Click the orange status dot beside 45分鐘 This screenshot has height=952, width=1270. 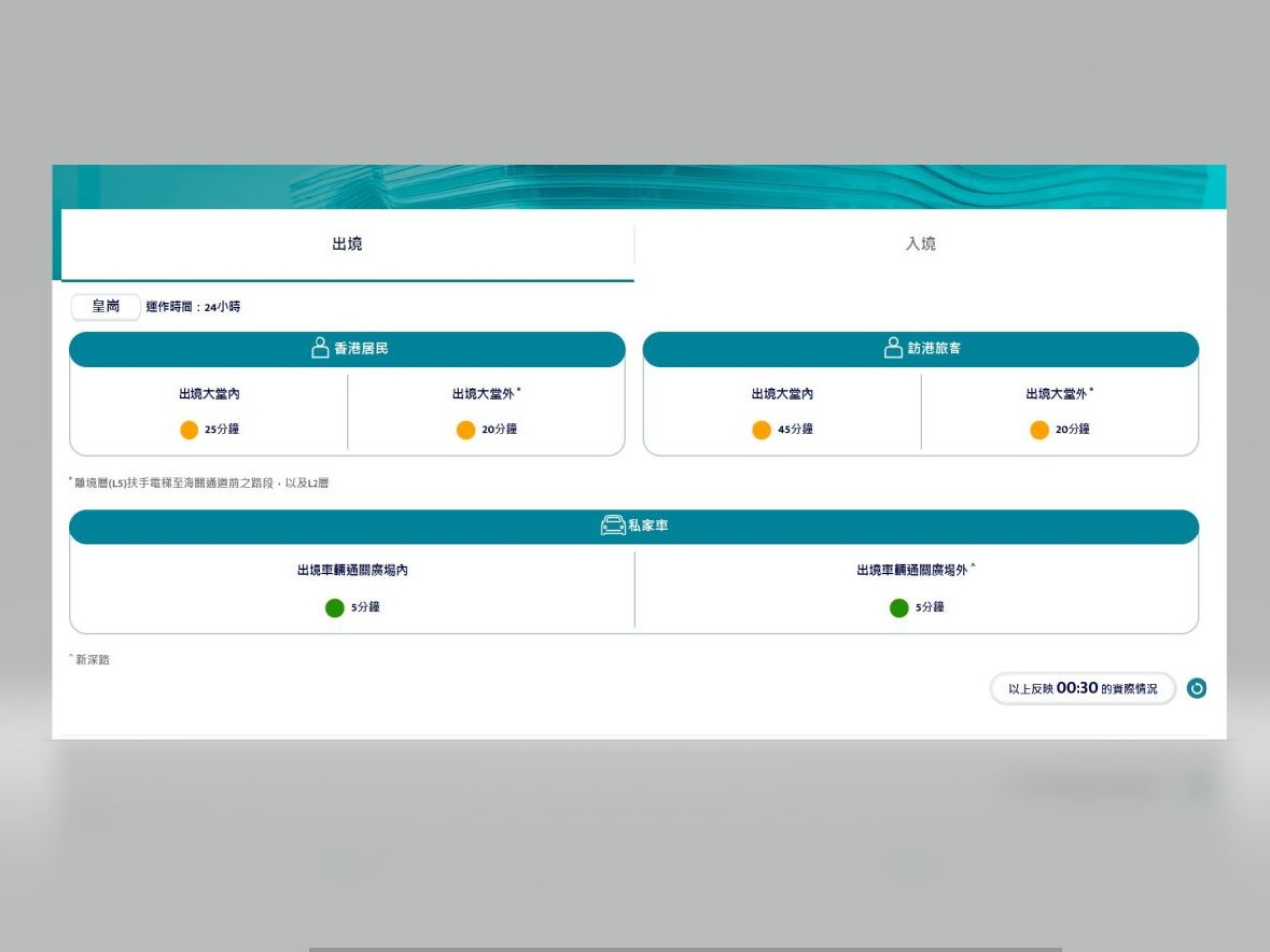click(x=761, y=429)
